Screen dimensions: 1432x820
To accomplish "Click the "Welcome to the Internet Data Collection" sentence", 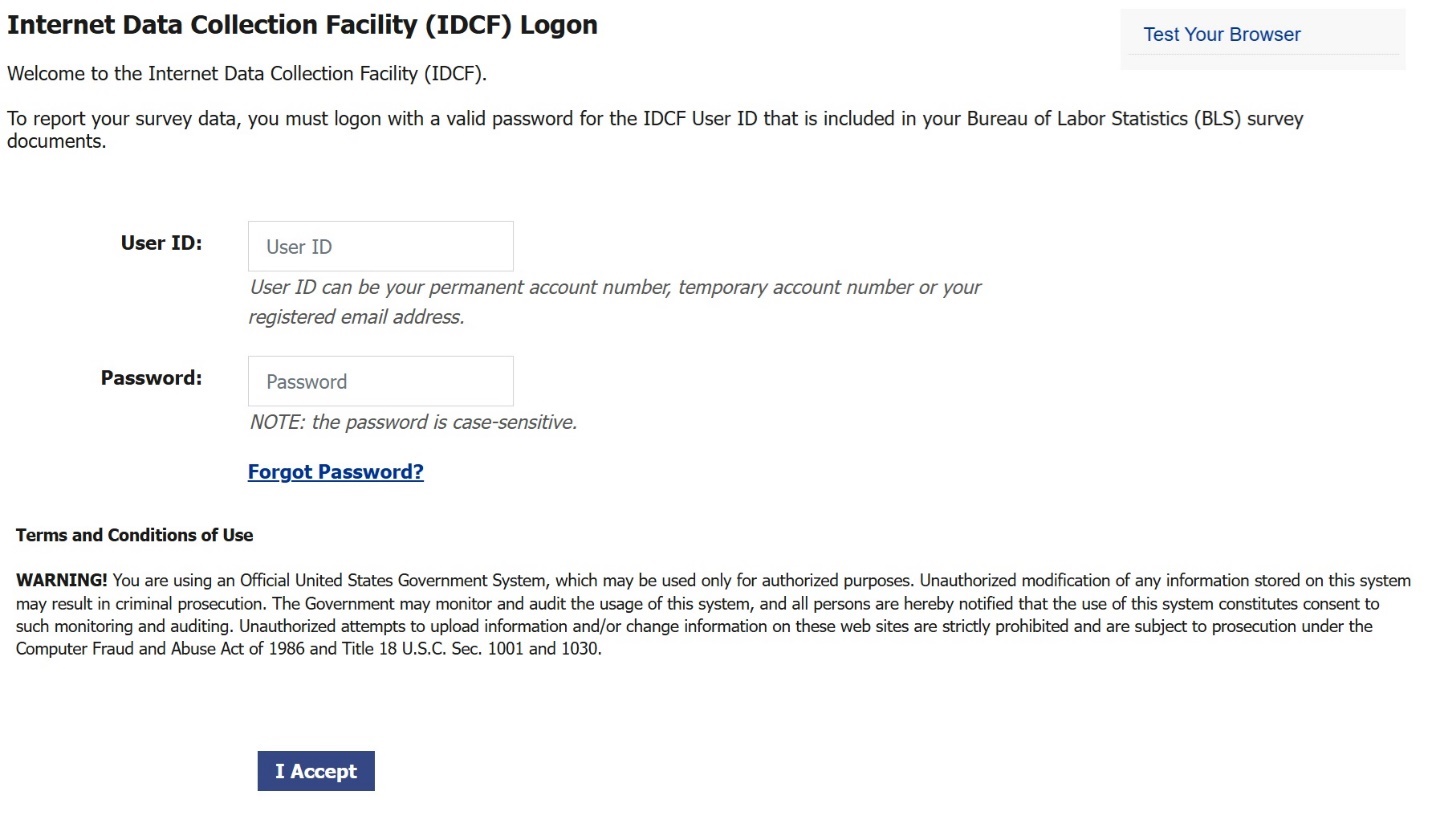I will 246,74.
